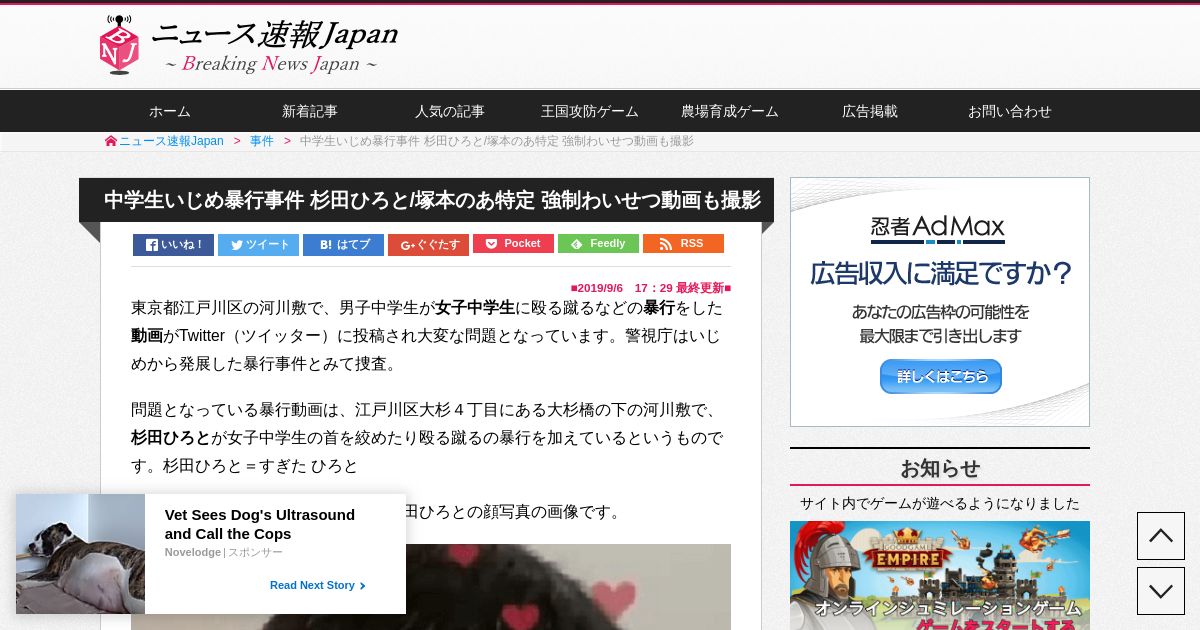The image size is (1200, 630).
Task: Click the scroll-to-bottom arrow button
Action: pyautogui.click(x=1161, y=591)
